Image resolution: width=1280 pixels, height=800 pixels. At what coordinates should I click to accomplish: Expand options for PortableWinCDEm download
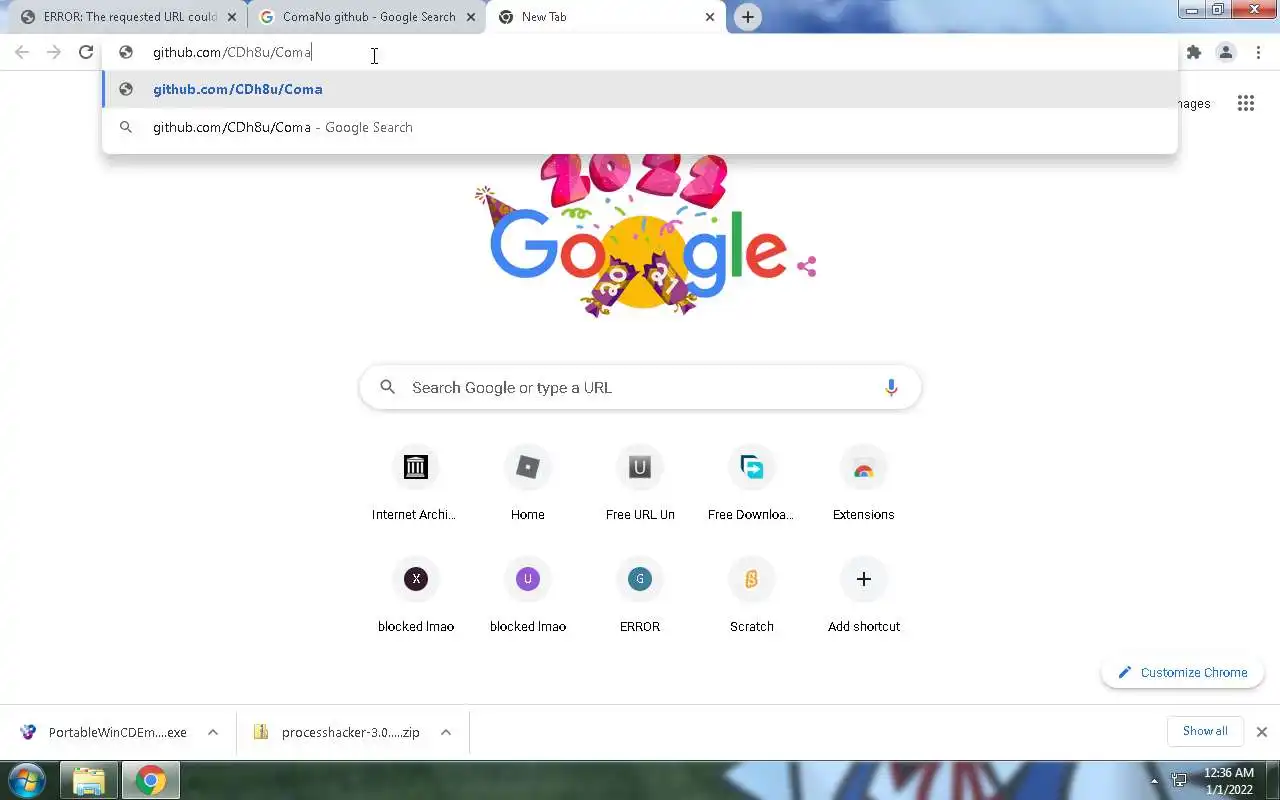point(213,732)
